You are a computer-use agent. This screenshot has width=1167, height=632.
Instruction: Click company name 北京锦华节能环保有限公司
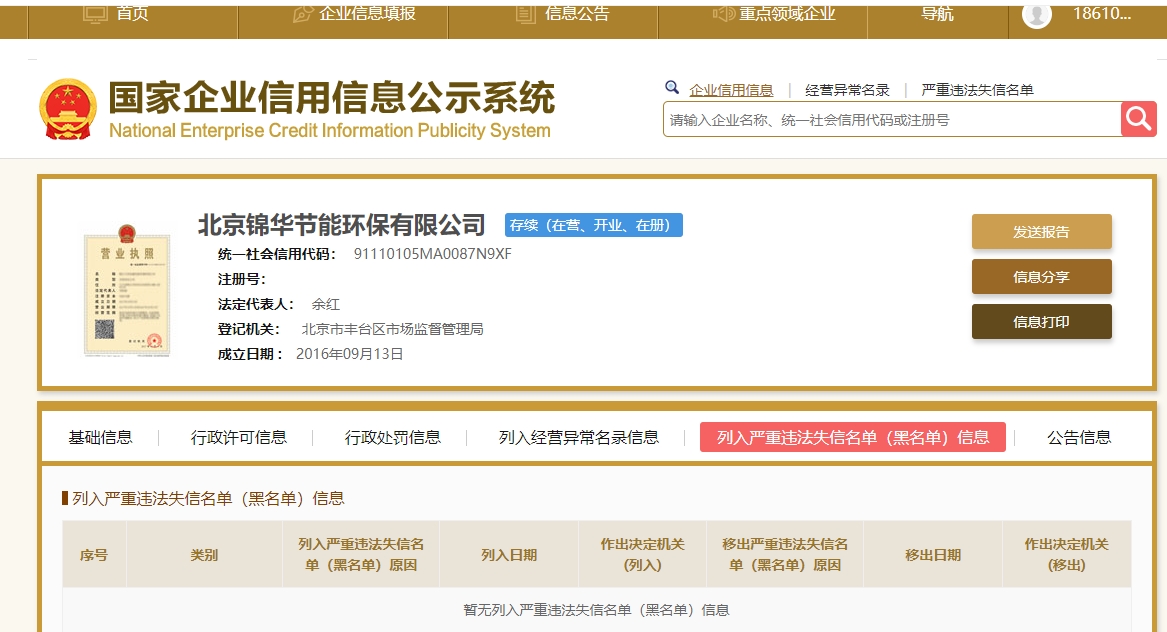pos(342,225)
